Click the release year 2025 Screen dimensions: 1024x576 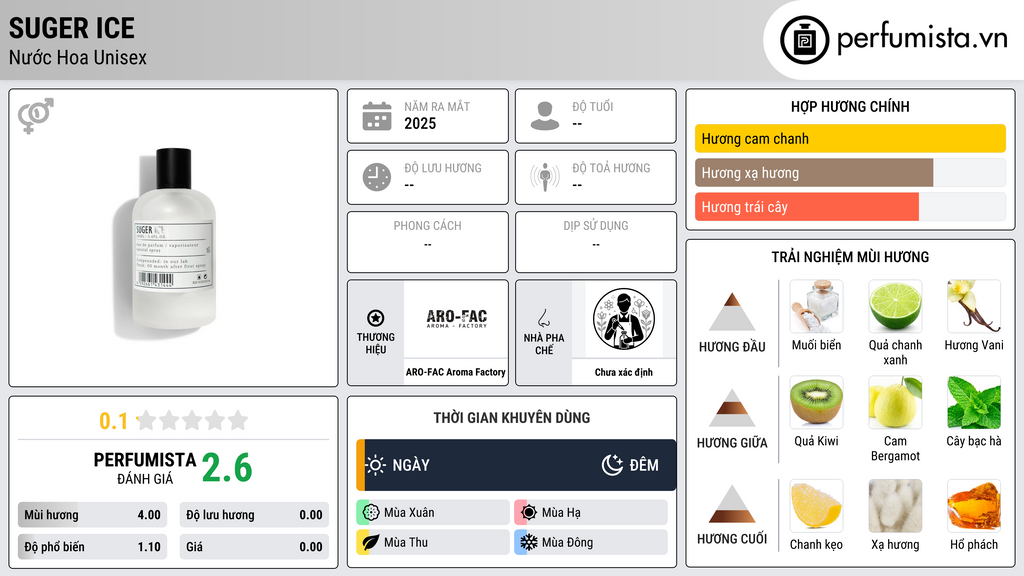(x=420, y=123)
